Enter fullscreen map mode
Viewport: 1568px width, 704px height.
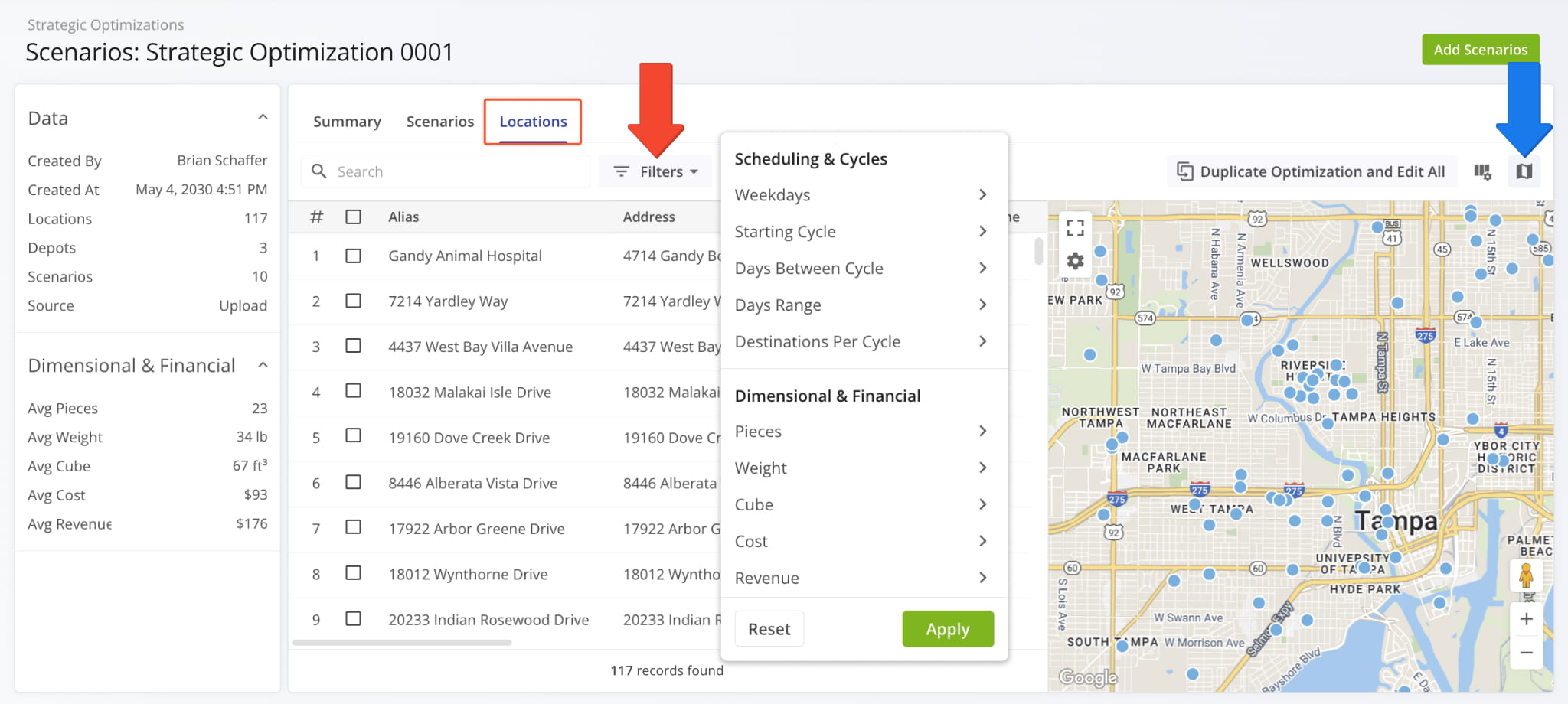[1075, 227]
